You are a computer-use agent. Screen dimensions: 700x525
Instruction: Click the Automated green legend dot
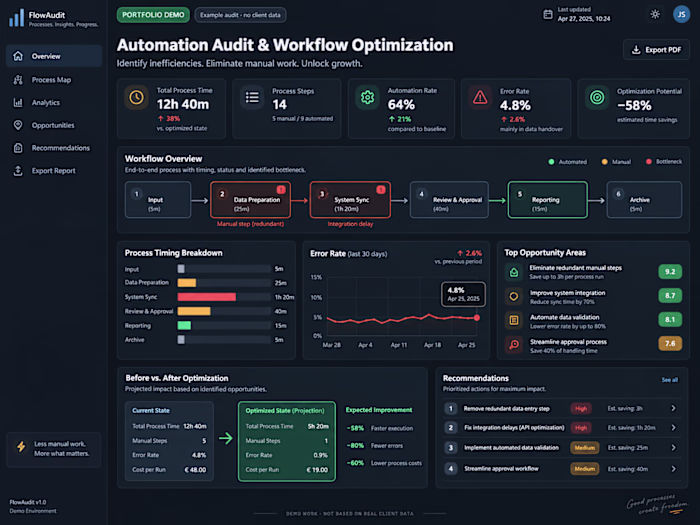[551, 162]
